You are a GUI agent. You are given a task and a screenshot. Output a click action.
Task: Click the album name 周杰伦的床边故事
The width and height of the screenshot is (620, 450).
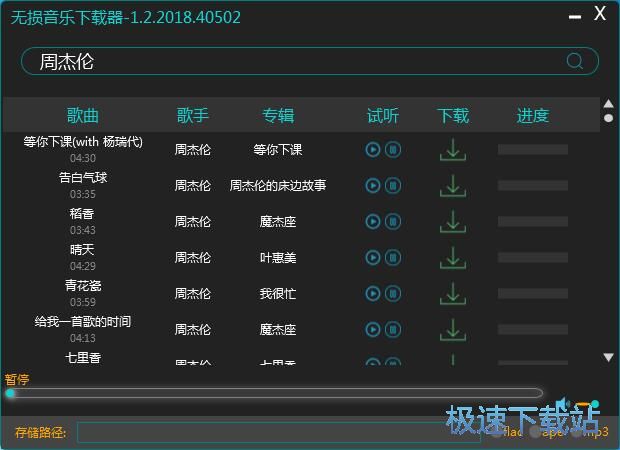tap(278, 185)
